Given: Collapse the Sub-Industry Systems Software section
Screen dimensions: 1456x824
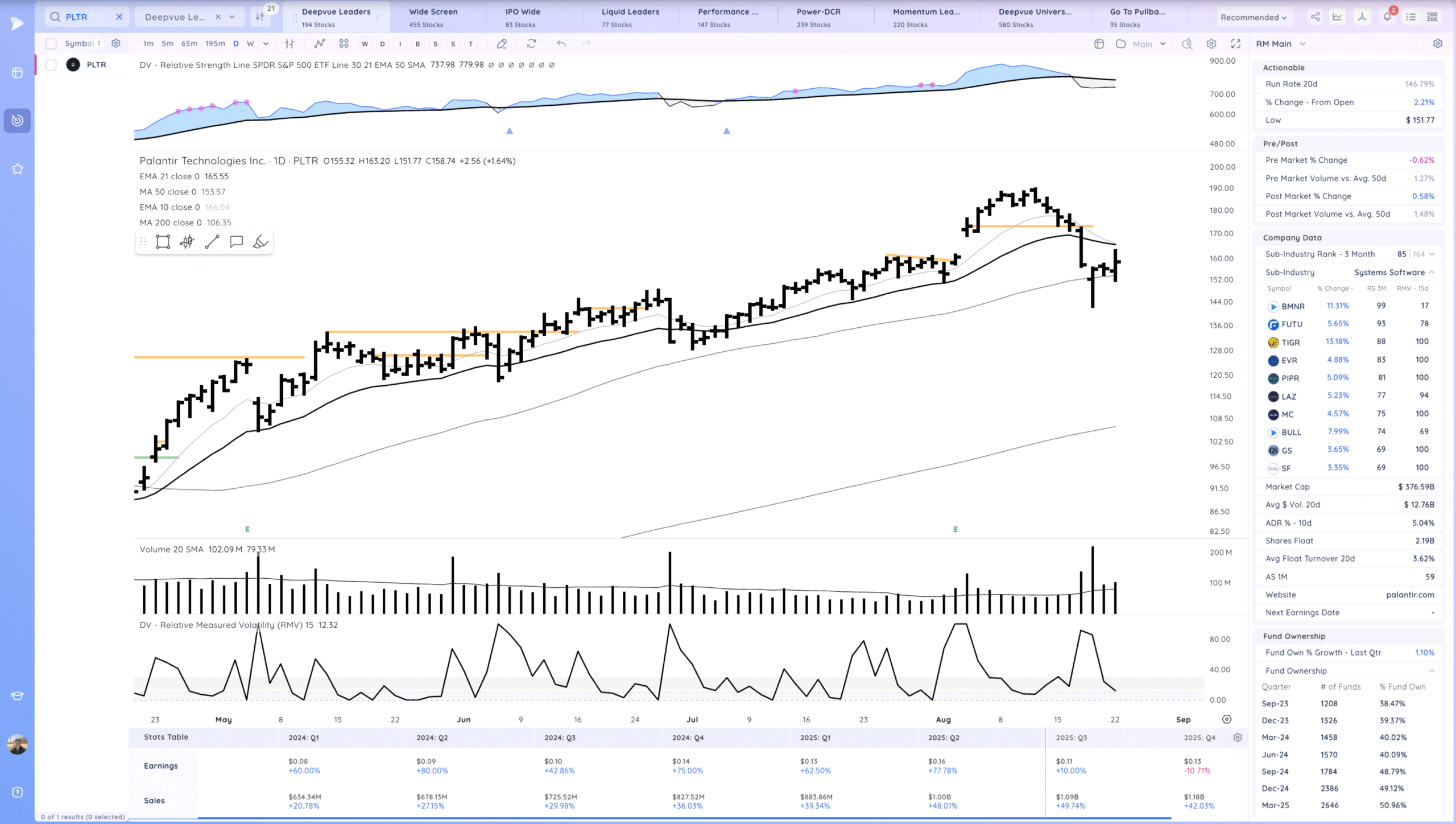Looking at the screenshot, I should click(1432, 272).
